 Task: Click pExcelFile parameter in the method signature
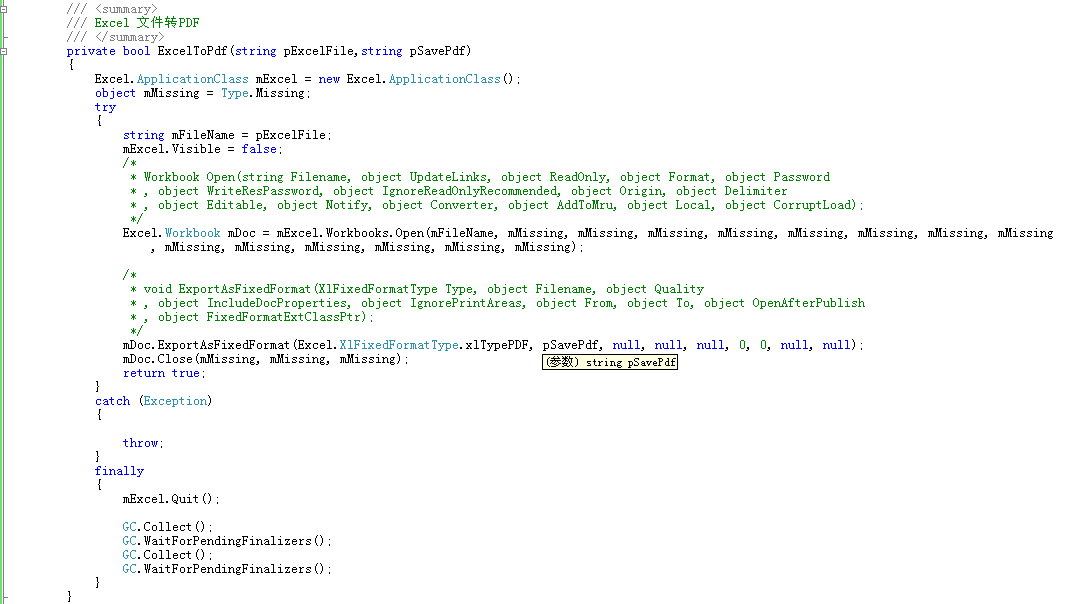319,51
